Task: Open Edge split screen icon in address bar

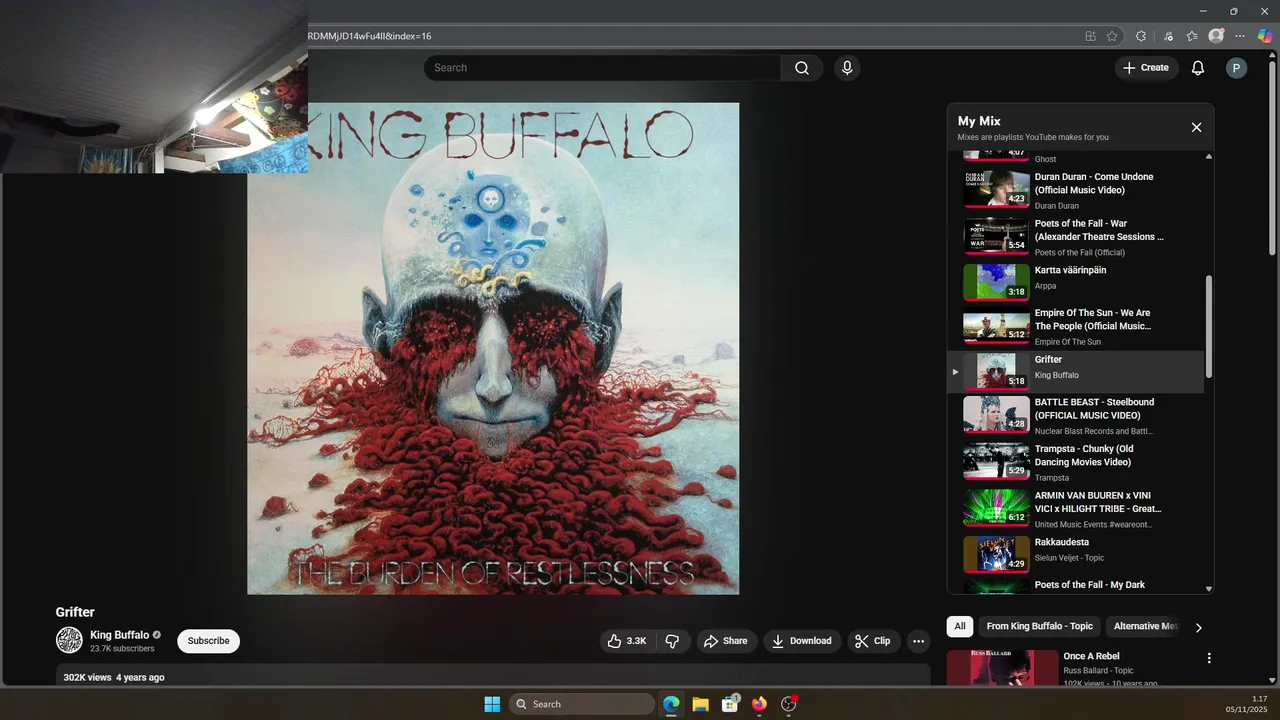Action: [1090, 36]
